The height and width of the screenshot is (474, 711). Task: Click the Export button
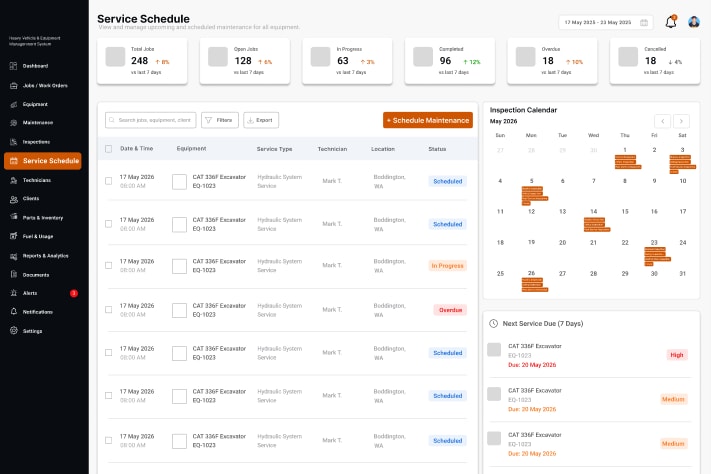(261, 120)
